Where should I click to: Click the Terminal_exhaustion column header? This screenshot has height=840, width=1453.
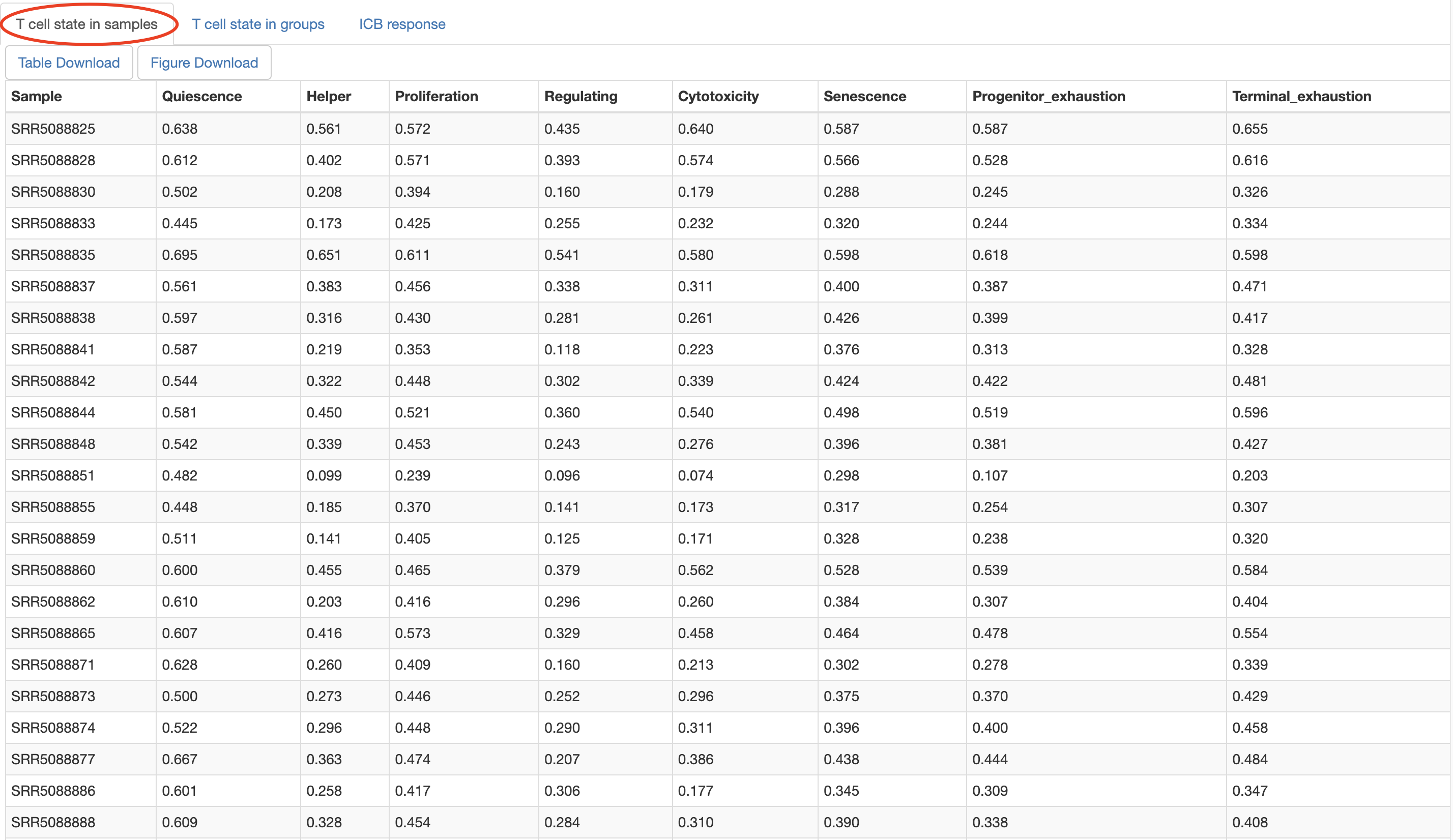pyautogui.click(x=1301, y=96)
